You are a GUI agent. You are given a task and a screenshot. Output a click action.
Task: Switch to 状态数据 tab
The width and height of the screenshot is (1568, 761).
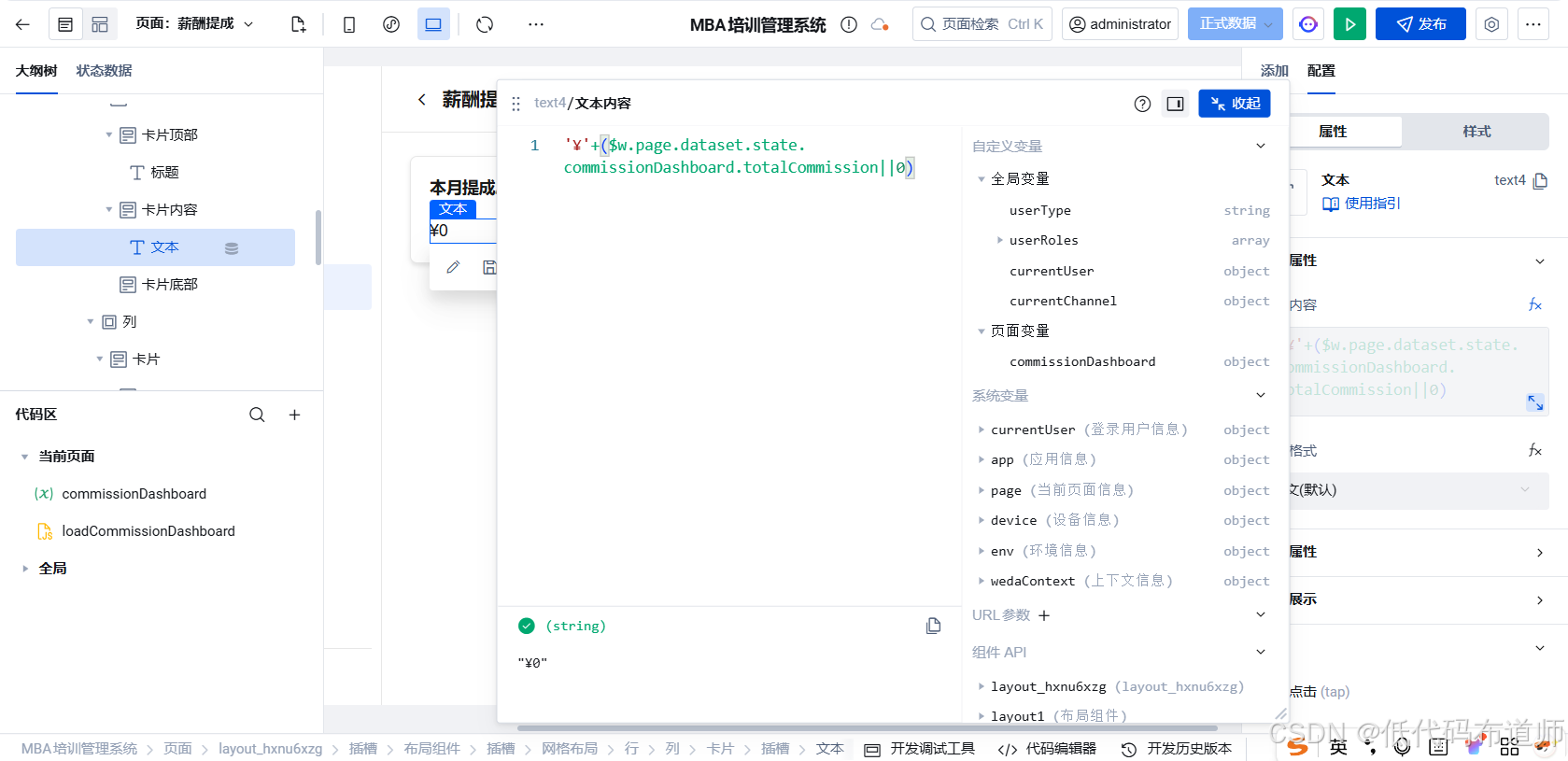click(104, 71)
